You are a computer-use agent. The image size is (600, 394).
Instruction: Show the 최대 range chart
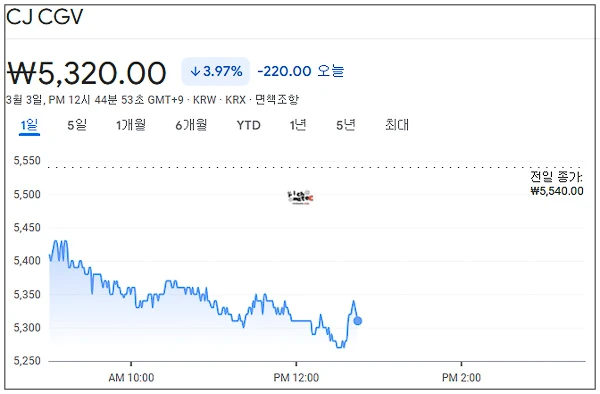pos(397,125)
